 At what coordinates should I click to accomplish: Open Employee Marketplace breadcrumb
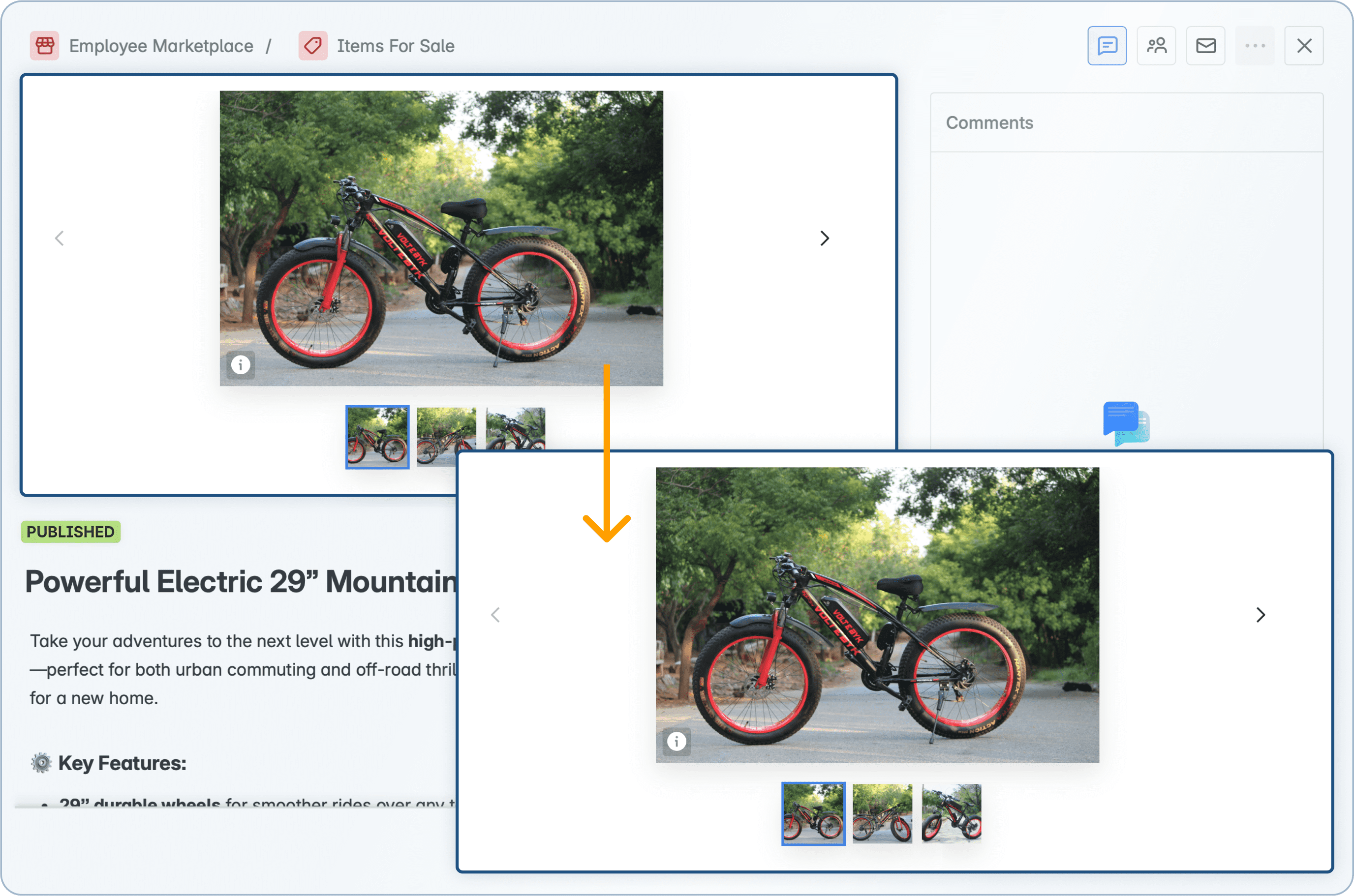pos(160,46)
